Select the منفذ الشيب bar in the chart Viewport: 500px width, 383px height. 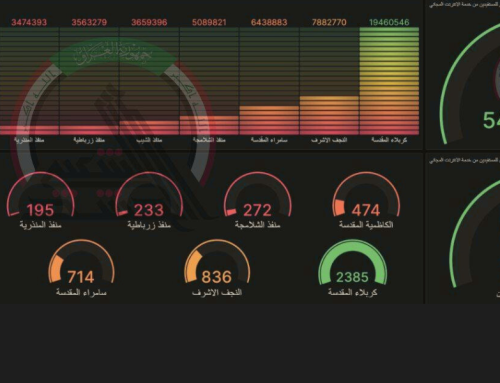tap(149, 128)
